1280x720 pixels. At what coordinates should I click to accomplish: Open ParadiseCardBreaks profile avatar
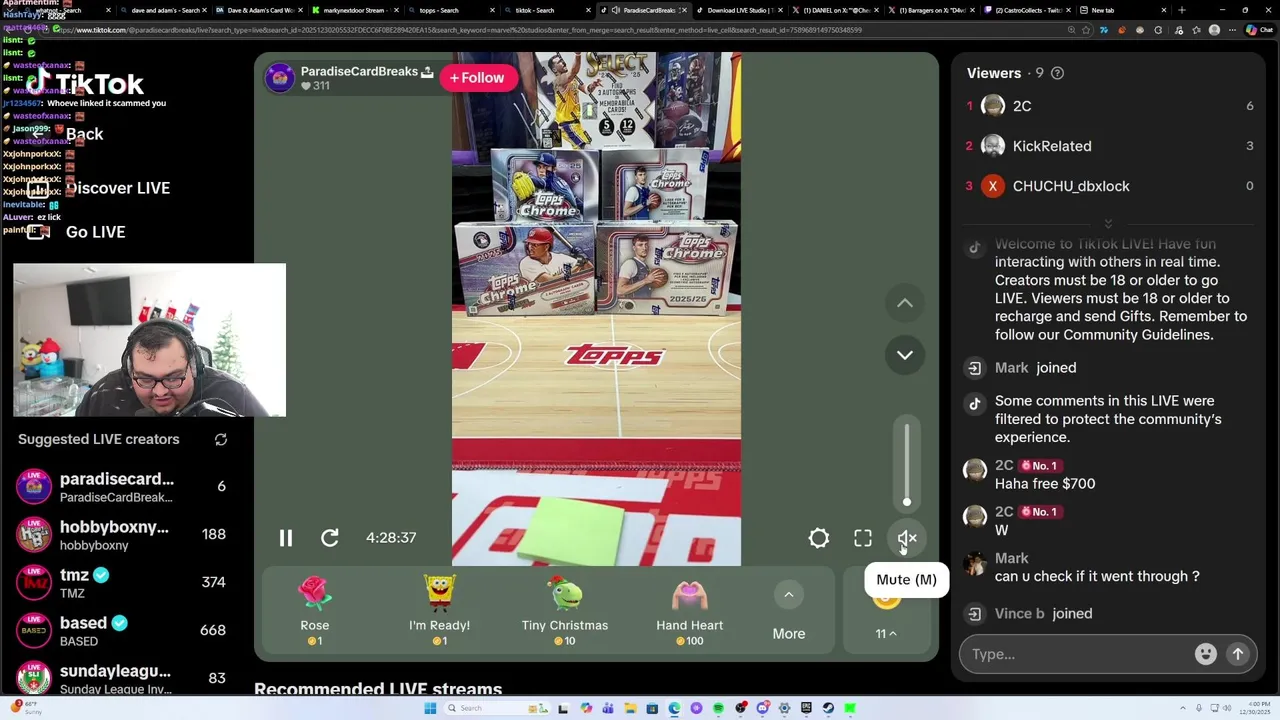(x=280, y=78)
